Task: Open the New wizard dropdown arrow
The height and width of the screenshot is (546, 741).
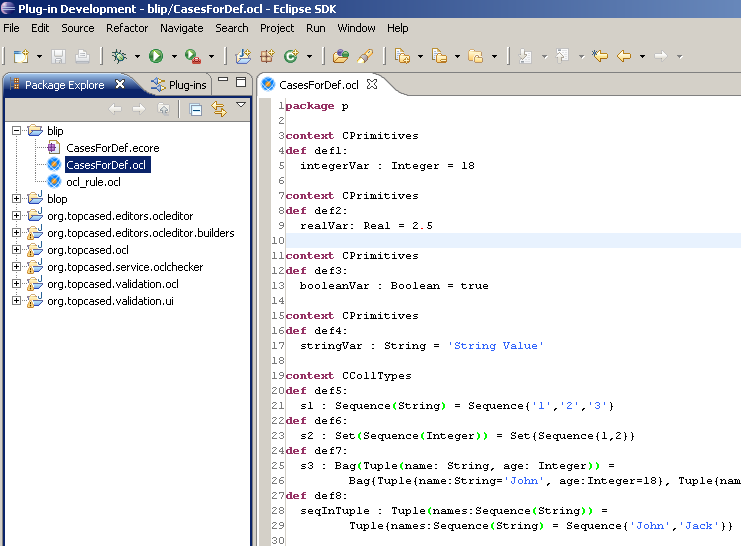Action: pos(39,57)
